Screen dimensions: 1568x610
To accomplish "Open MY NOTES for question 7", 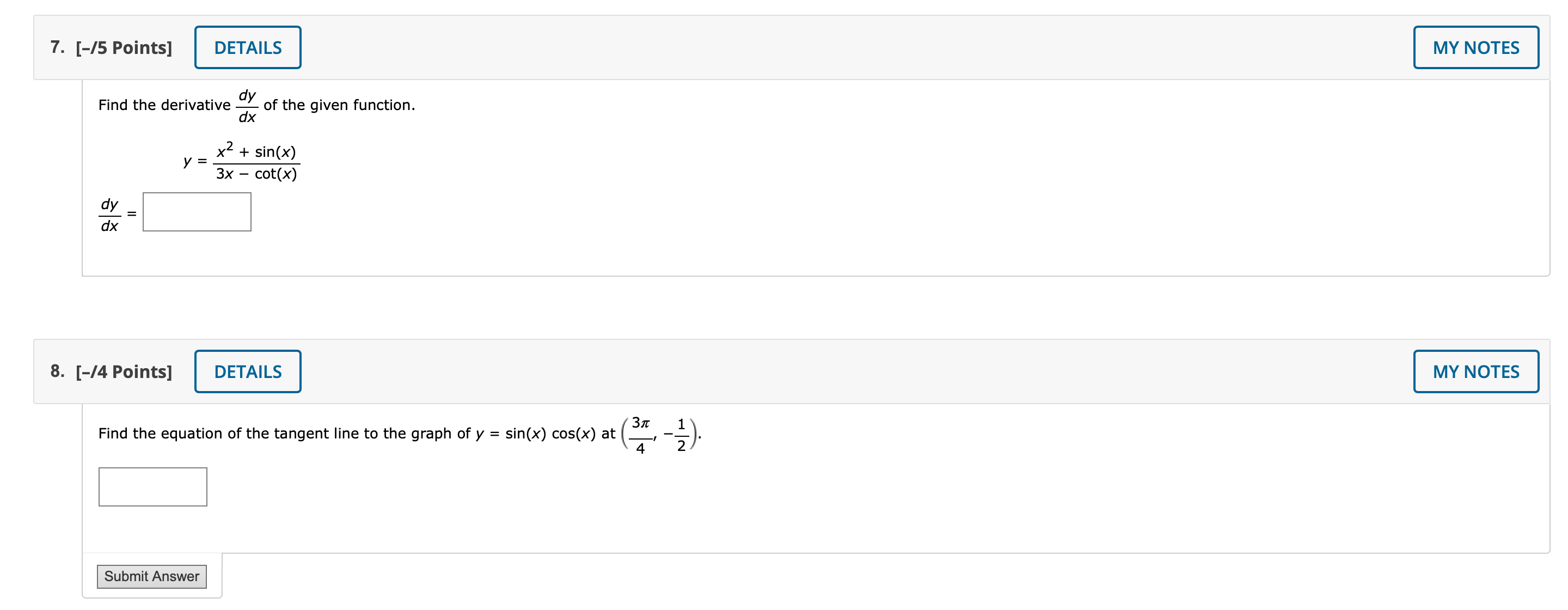I will [1477, 47].
